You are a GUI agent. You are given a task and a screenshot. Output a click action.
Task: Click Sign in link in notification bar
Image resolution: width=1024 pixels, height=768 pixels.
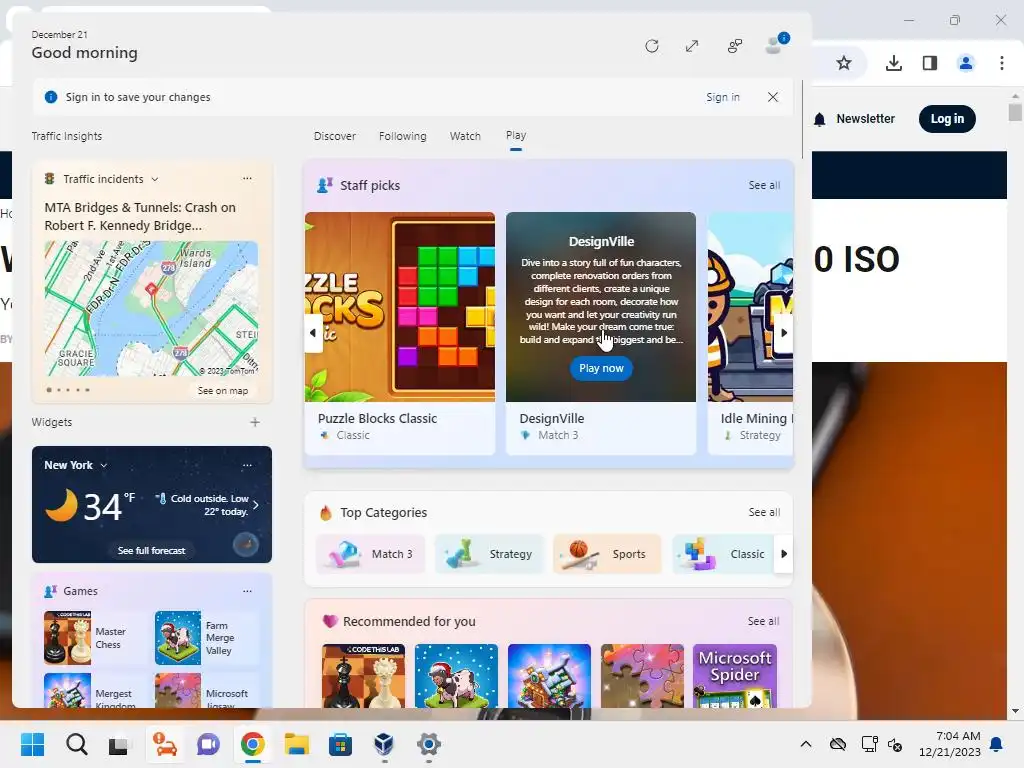pos(722,97)
